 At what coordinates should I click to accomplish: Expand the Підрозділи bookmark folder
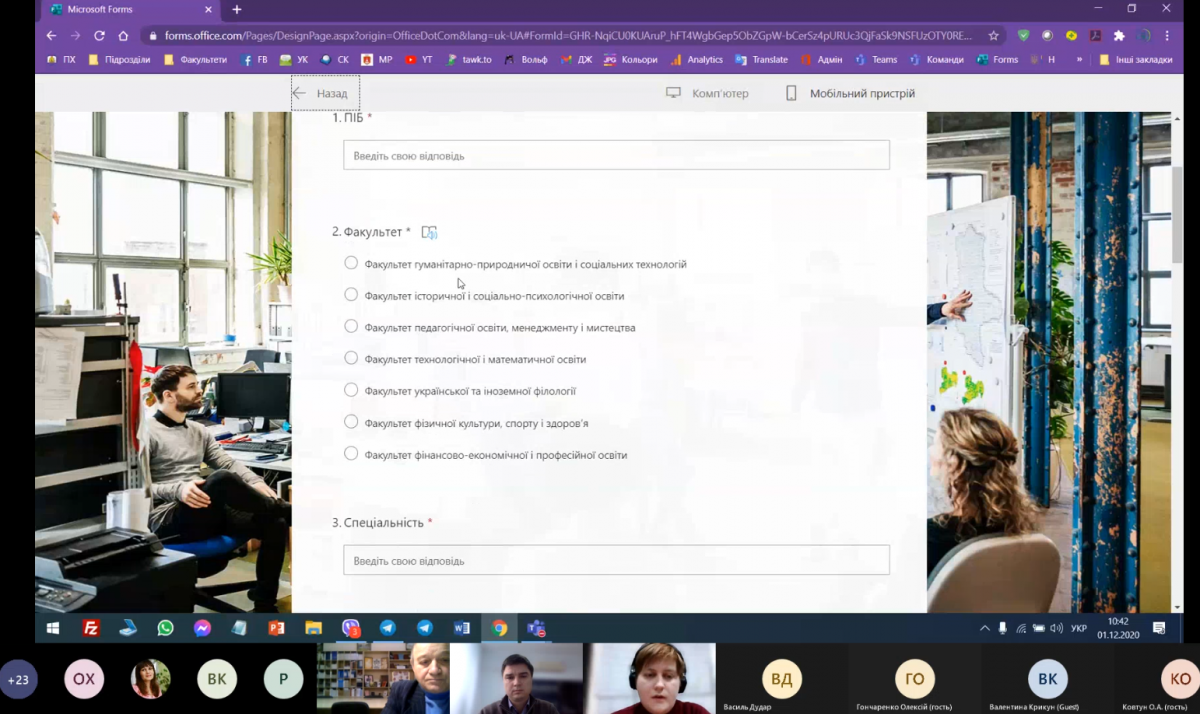pos(120,60)
